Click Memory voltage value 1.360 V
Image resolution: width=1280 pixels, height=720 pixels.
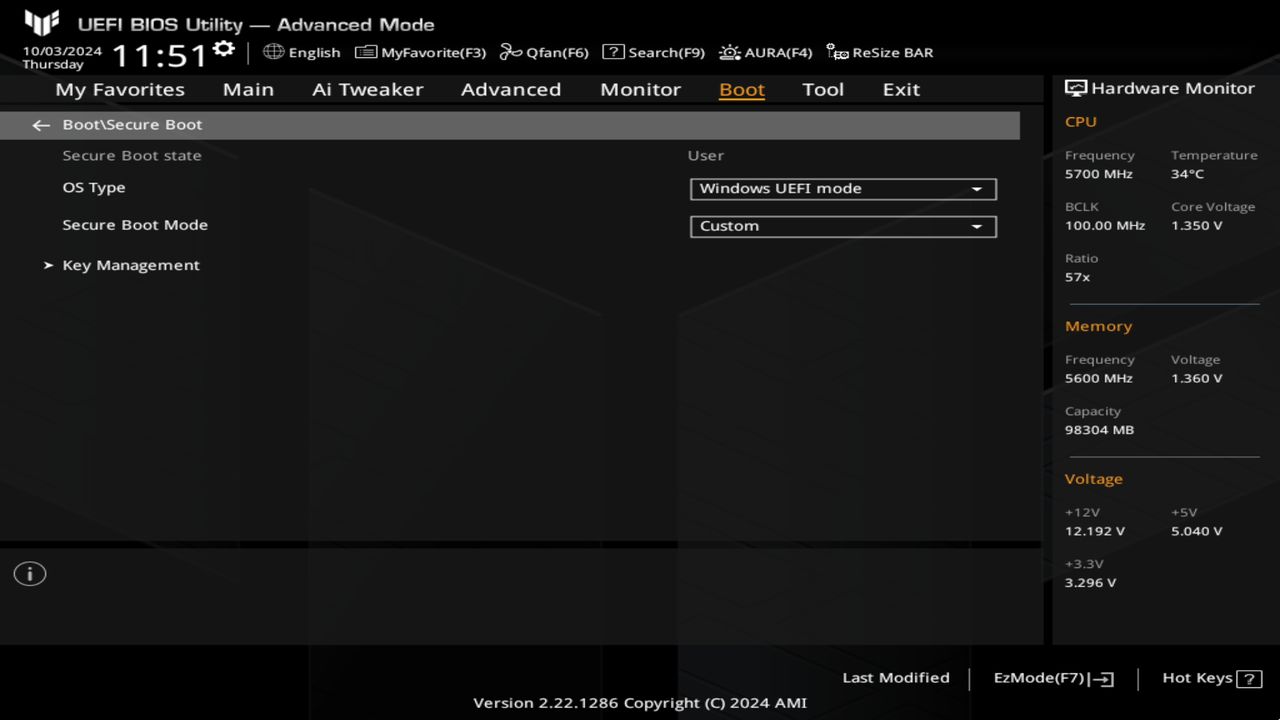coord(1197,379)
